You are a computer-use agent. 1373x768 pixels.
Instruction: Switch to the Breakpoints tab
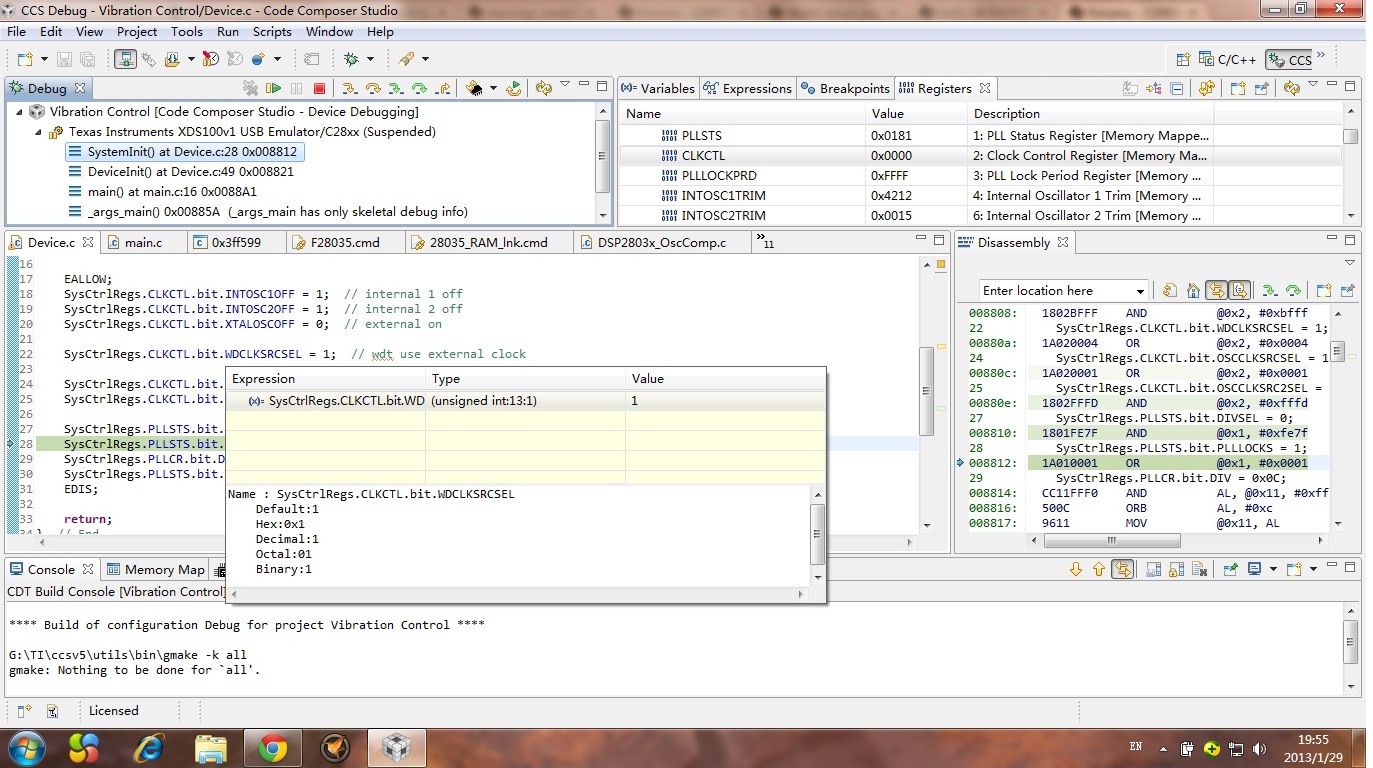click(x=845, y=88)
